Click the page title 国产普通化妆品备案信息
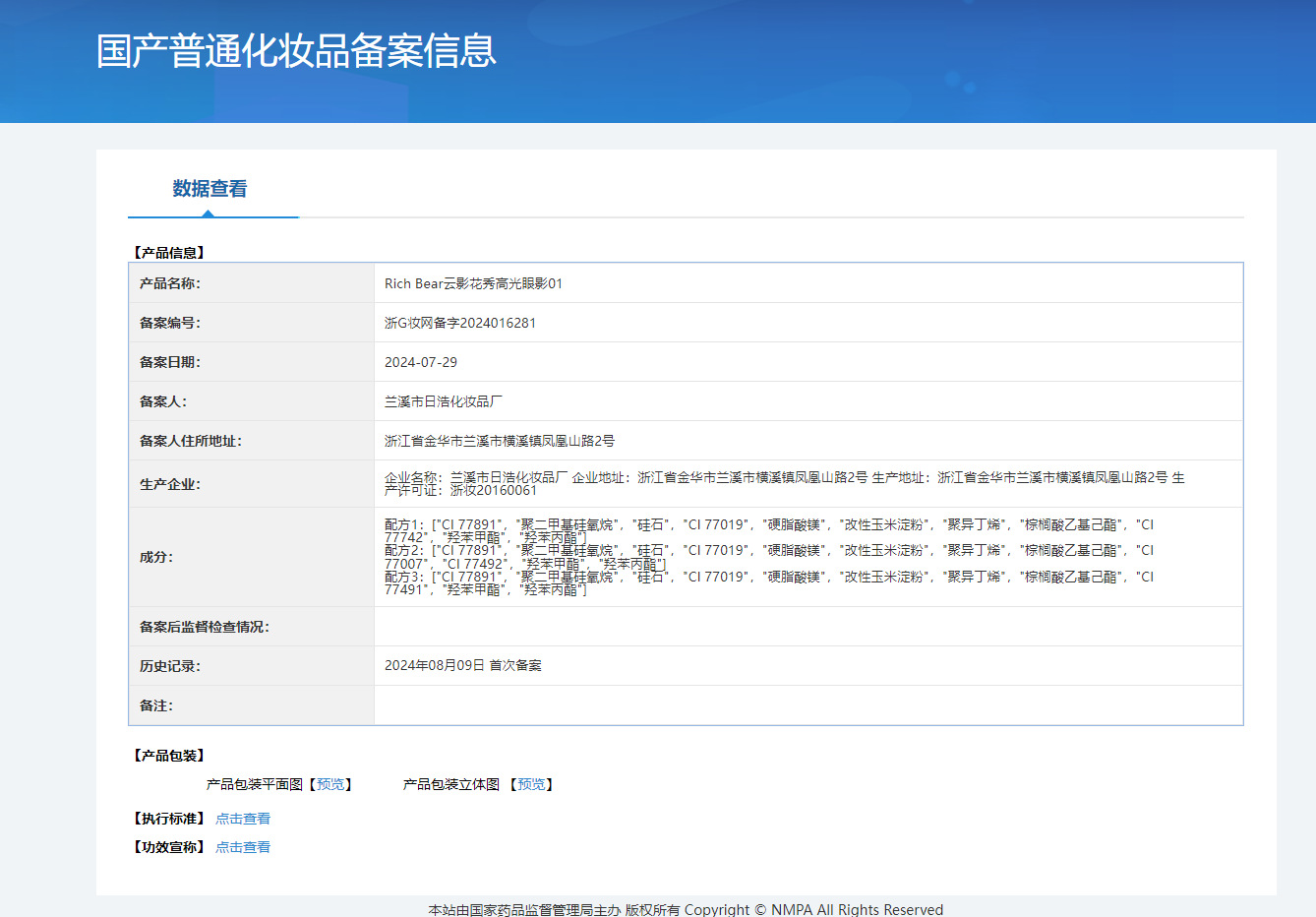This screenshot has width=1316, height=917. point(296,51)
